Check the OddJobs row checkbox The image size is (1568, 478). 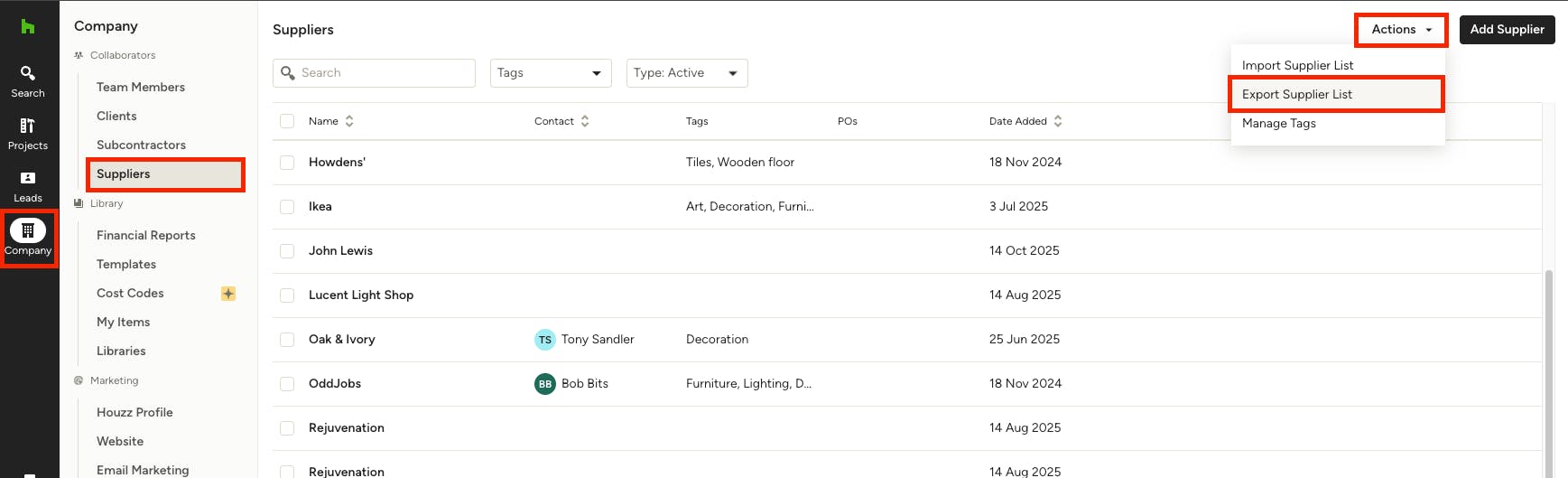[287, 384]
